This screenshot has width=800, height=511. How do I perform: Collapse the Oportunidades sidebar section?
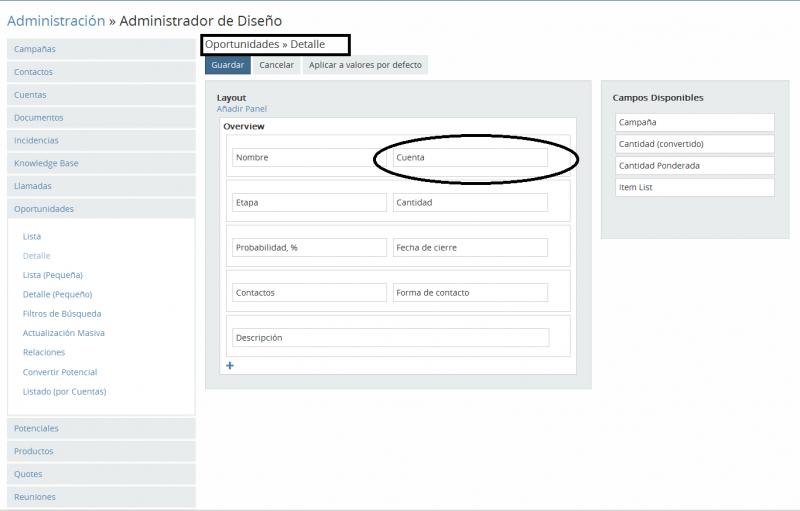[44, 209]
